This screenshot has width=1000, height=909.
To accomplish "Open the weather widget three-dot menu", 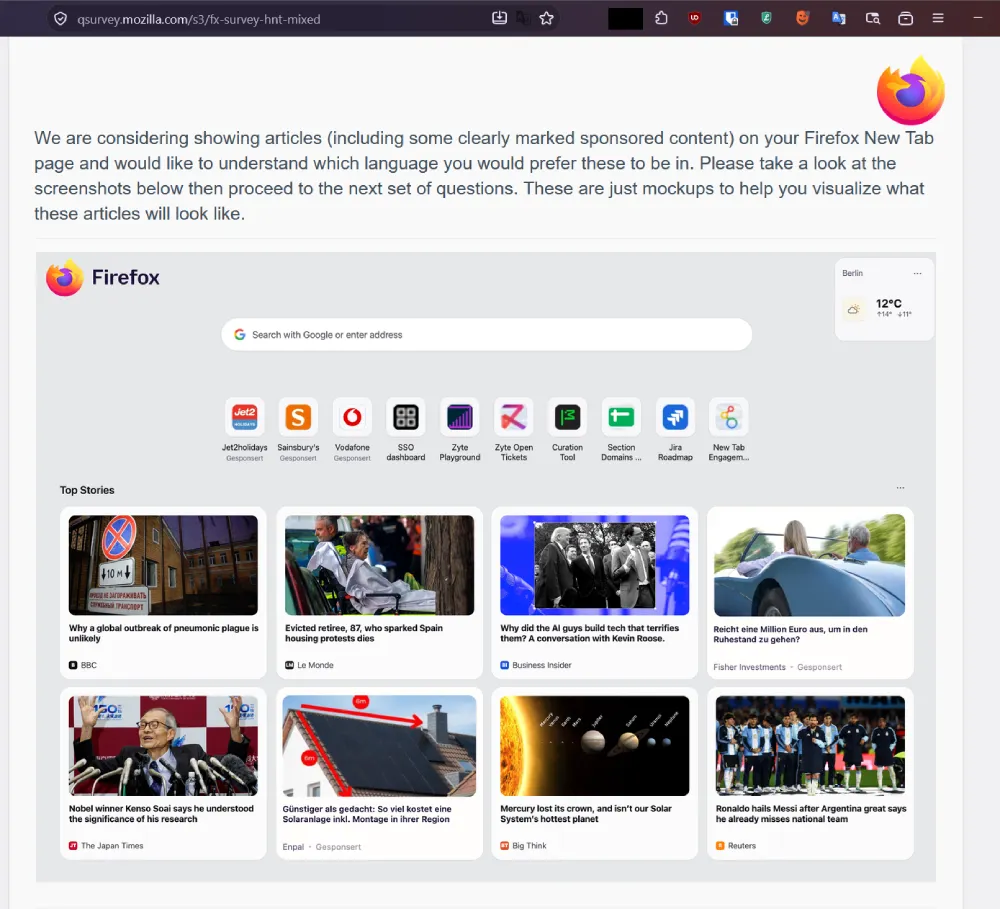I will point(917,273).
